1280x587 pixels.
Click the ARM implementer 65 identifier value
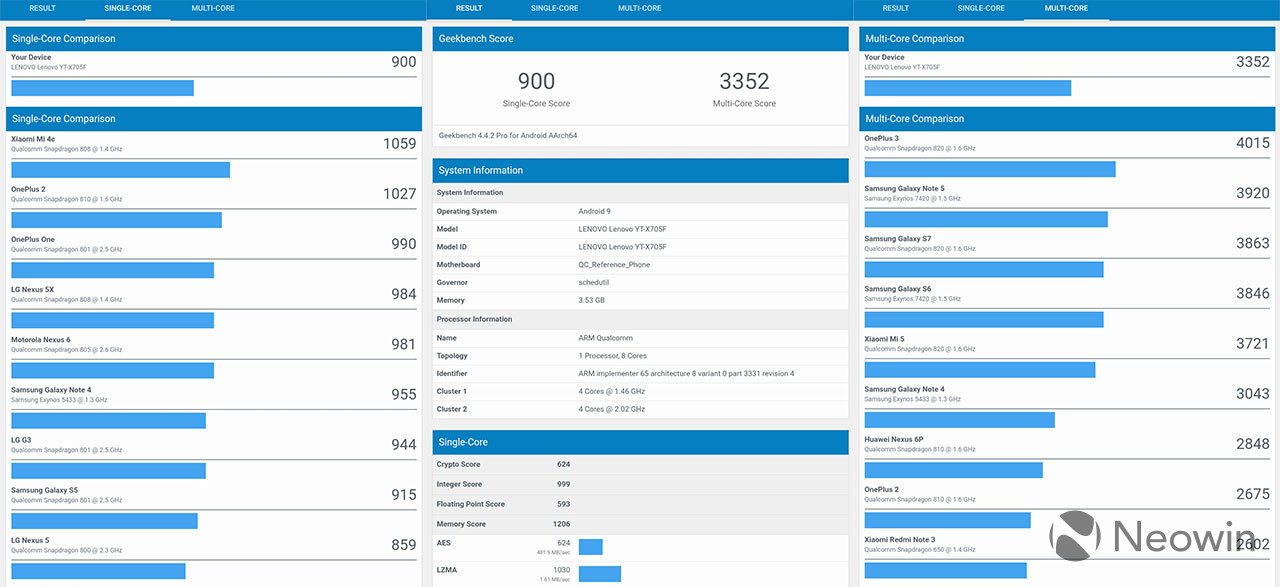[687, 374]
